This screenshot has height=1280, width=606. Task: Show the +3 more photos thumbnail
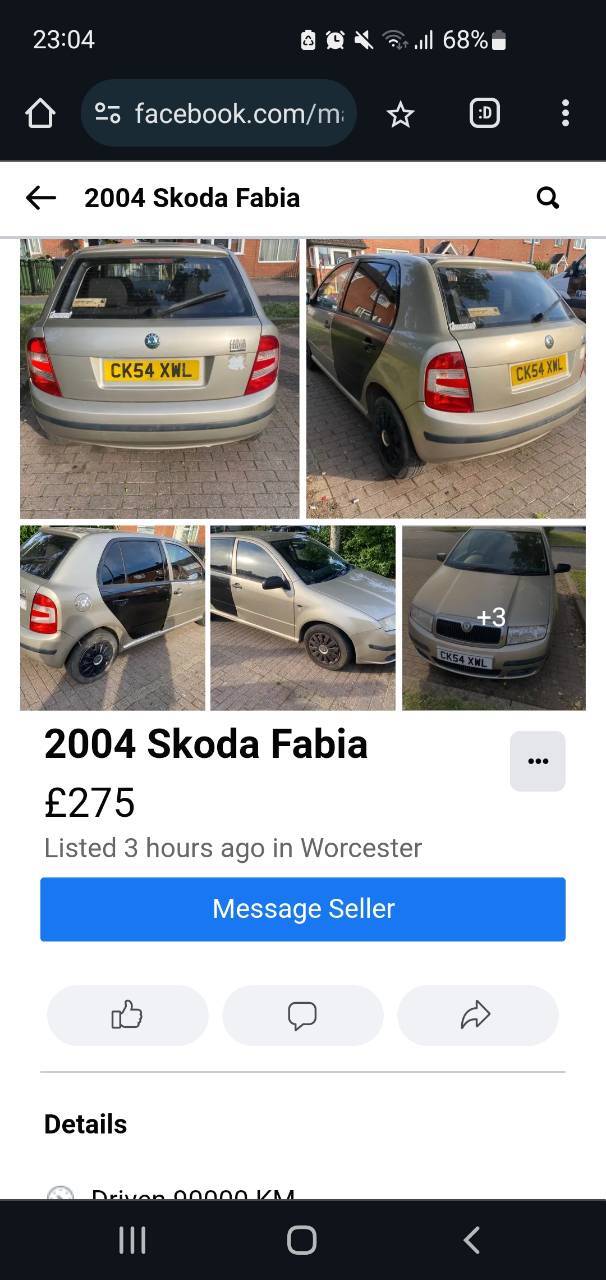(x=494, y=618)
